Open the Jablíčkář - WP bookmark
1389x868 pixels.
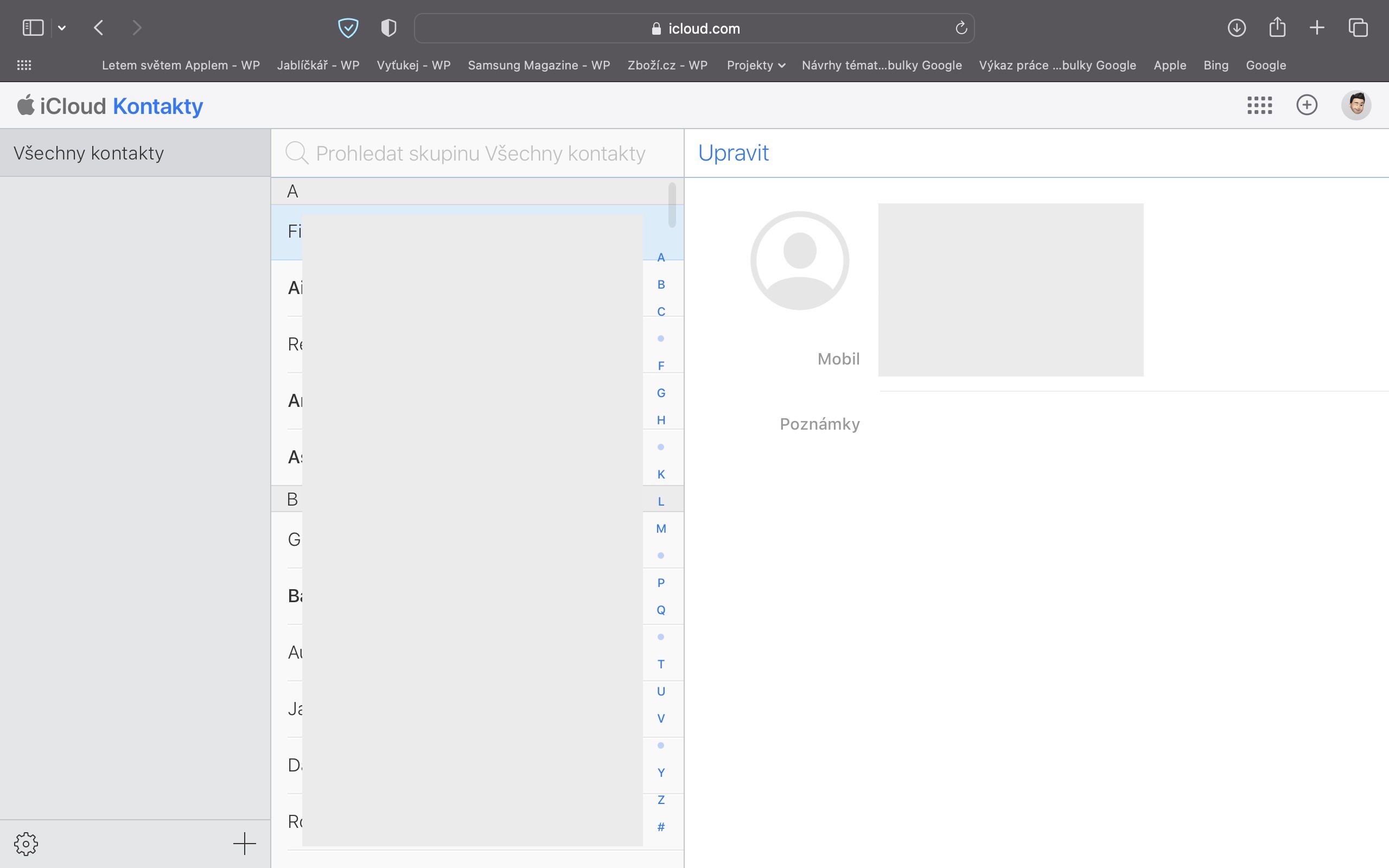click(x=318, y=66)
